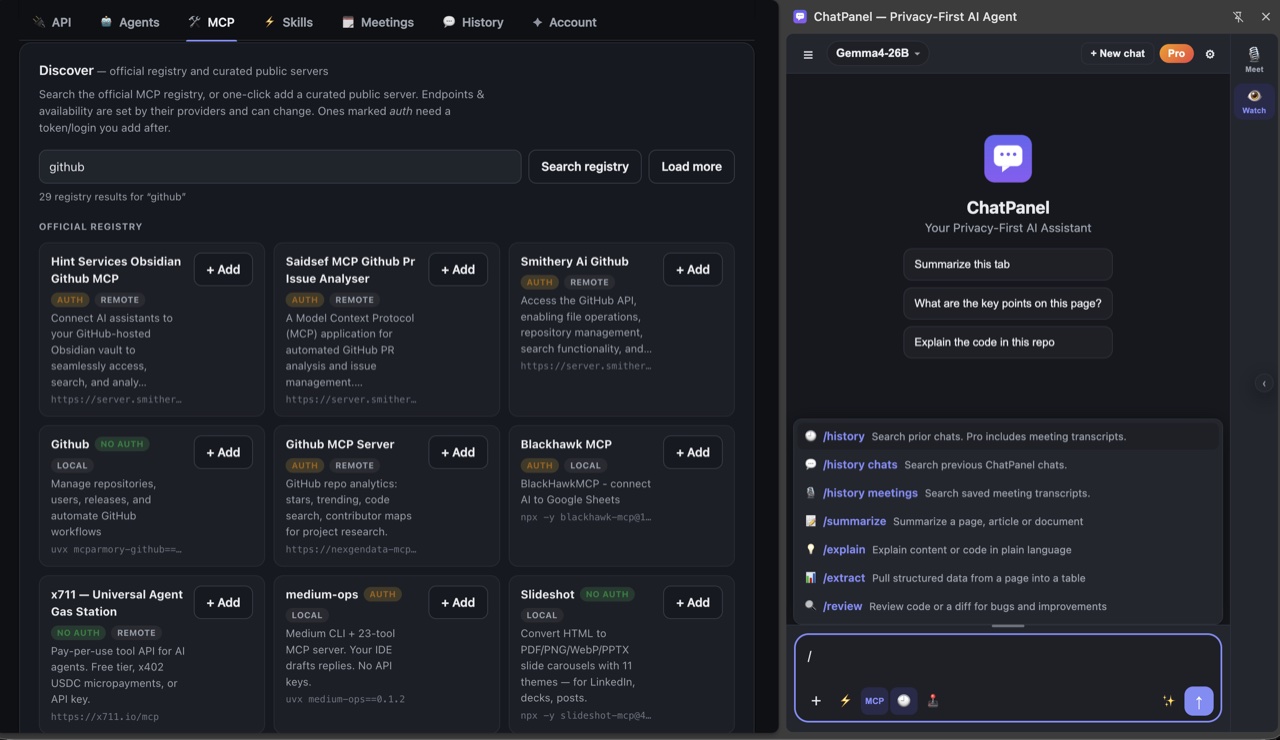Switch to the Agents tab
Image resolution: width=1280 pixels, height=740 pixels.
[x=130, y=22]
